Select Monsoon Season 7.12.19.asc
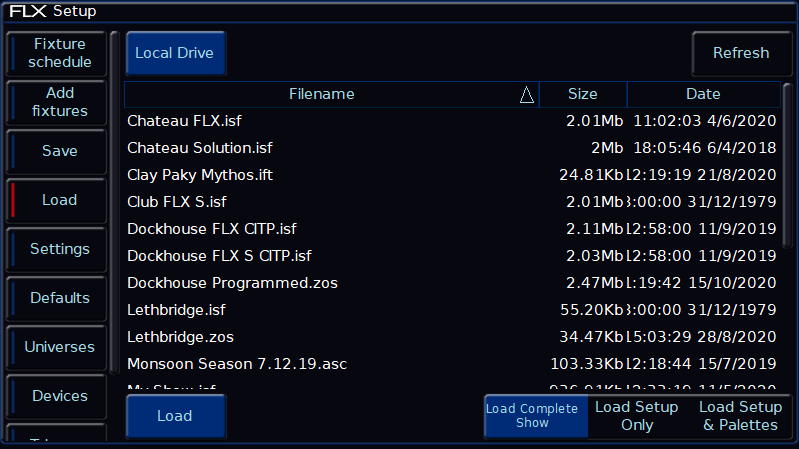 click(451, 364)
